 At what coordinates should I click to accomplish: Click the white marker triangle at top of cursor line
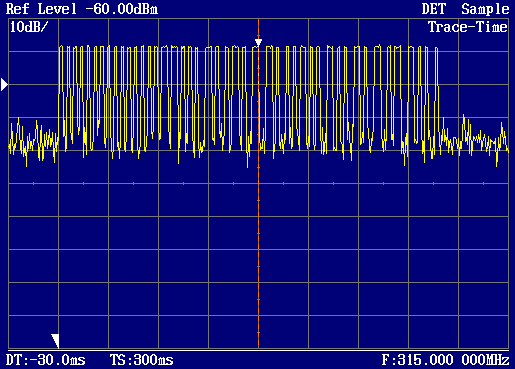[258, 43]
